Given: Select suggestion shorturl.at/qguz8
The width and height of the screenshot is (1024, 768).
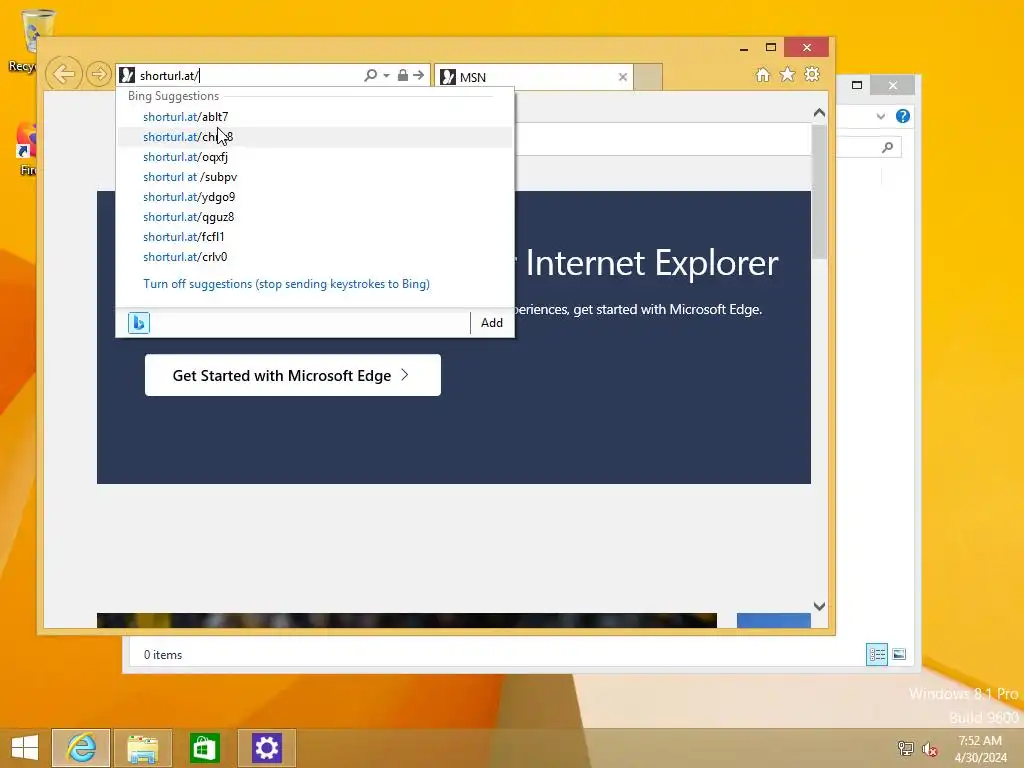Looking at the screenshot, I should (x=315, y=217).
